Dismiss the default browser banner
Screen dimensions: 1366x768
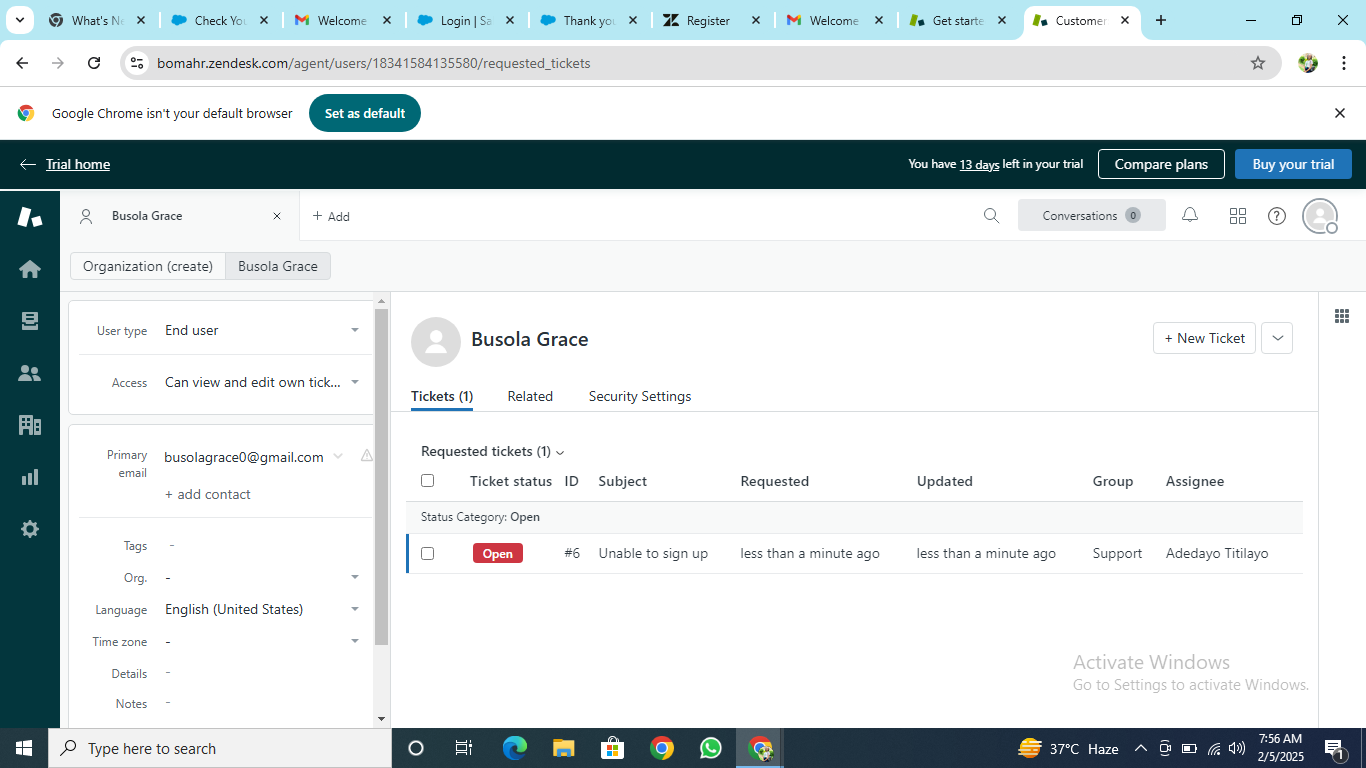tap(1340, 113)
